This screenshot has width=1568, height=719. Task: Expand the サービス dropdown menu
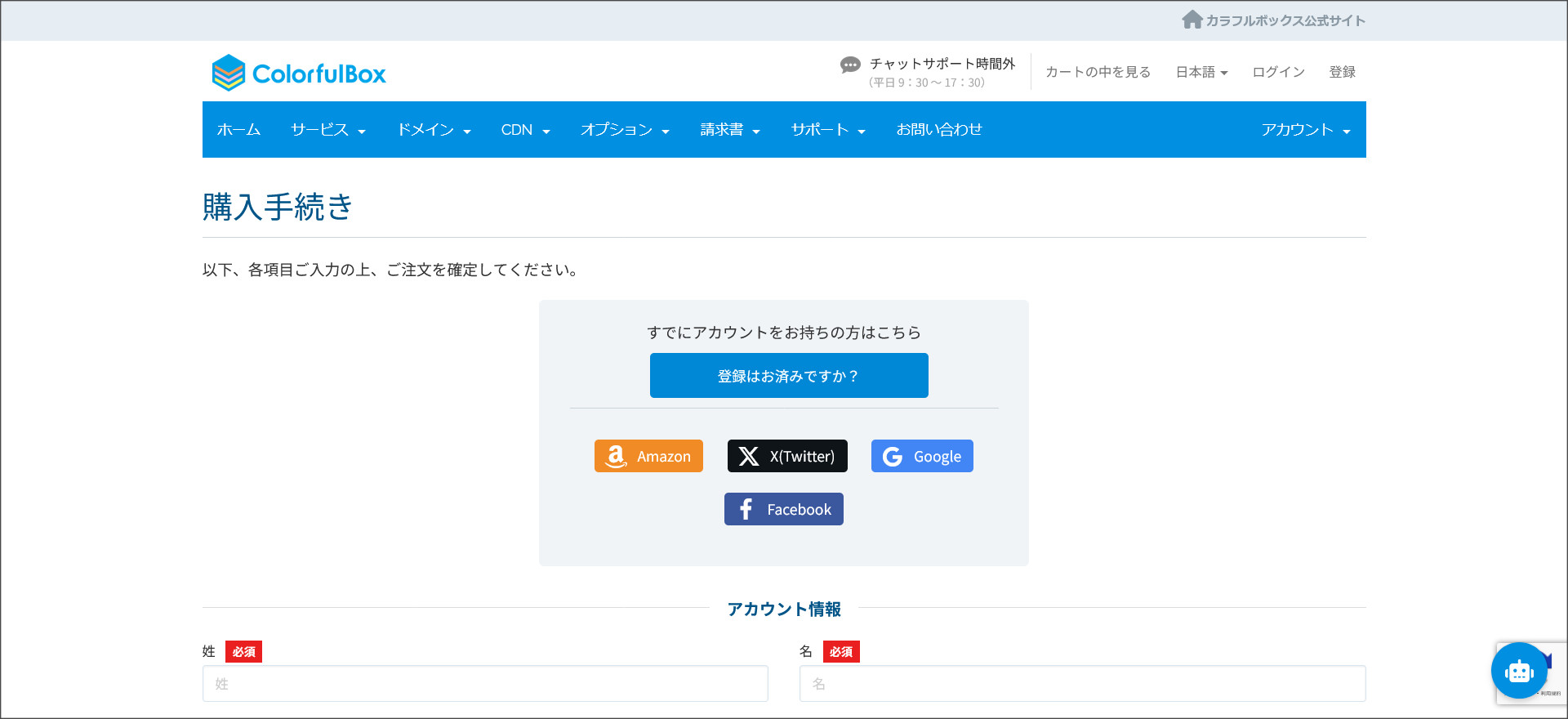pyautogui.click(x=328, y=130)
